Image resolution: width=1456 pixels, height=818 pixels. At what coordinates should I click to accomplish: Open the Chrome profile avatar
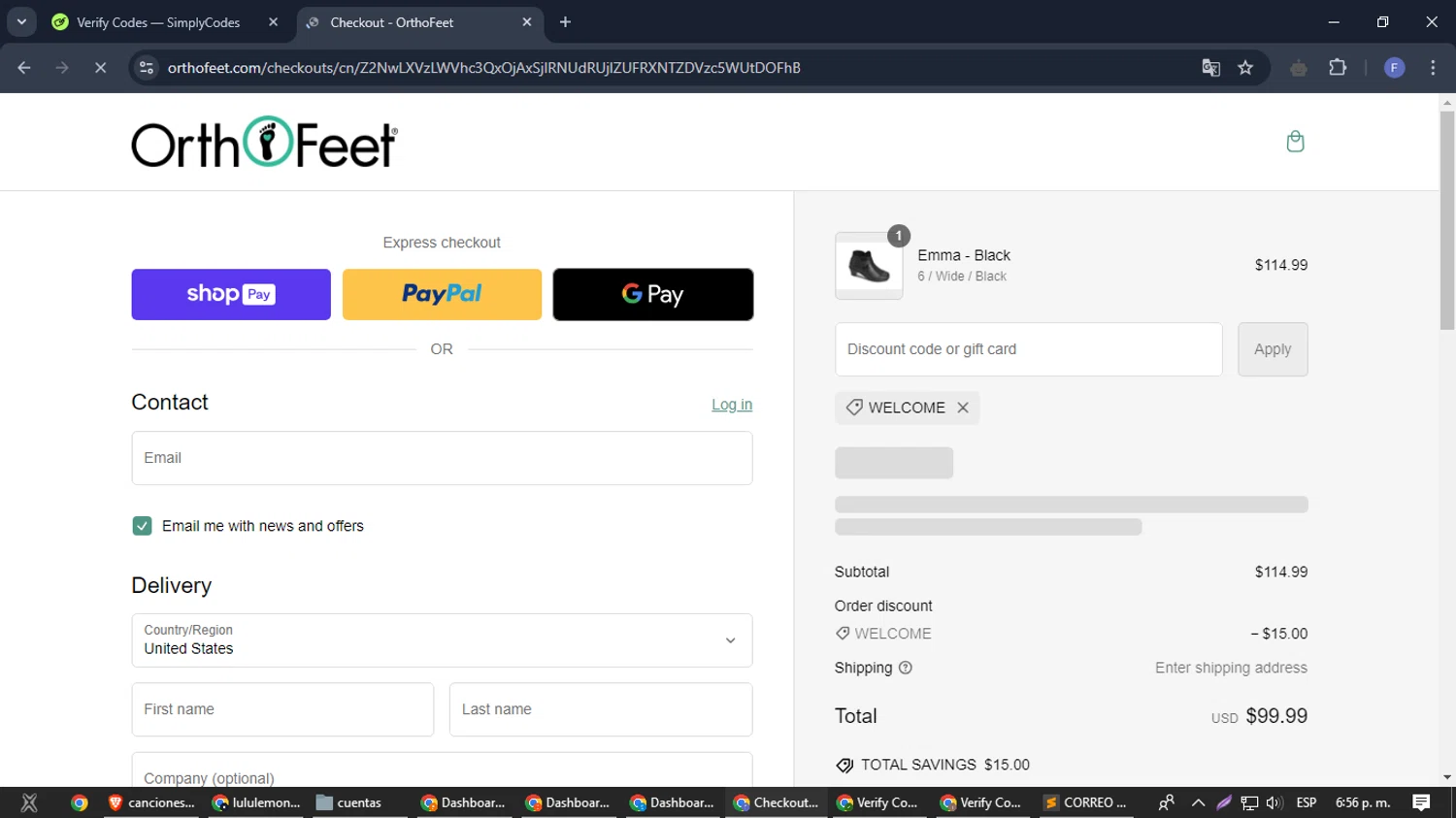[x=1394, y=68]
